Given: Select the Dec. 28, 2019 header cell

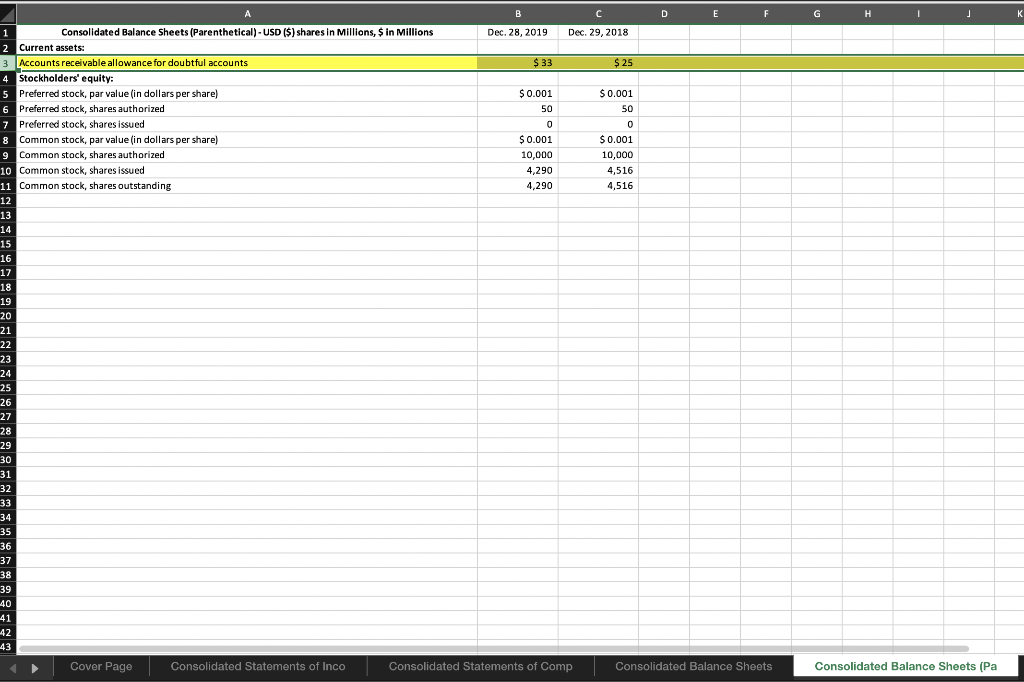Looking at the screenshot, I should 518,32.
